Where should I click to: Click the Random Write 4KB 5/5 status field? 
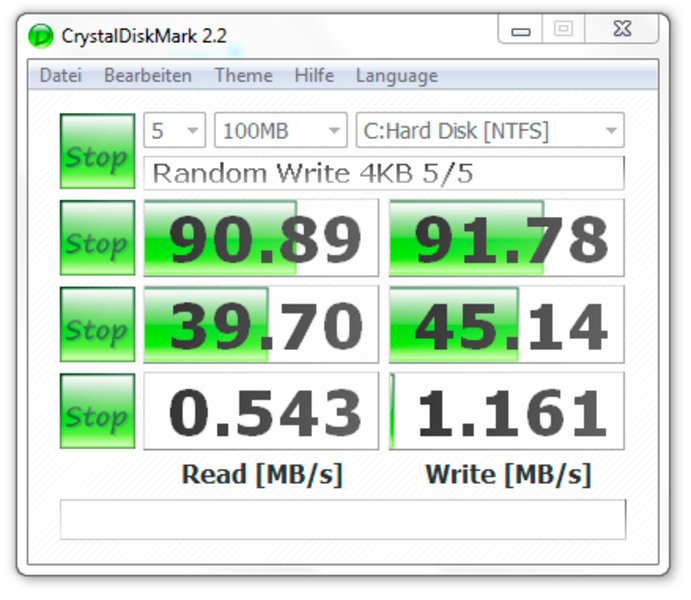[x=384, y=173]
